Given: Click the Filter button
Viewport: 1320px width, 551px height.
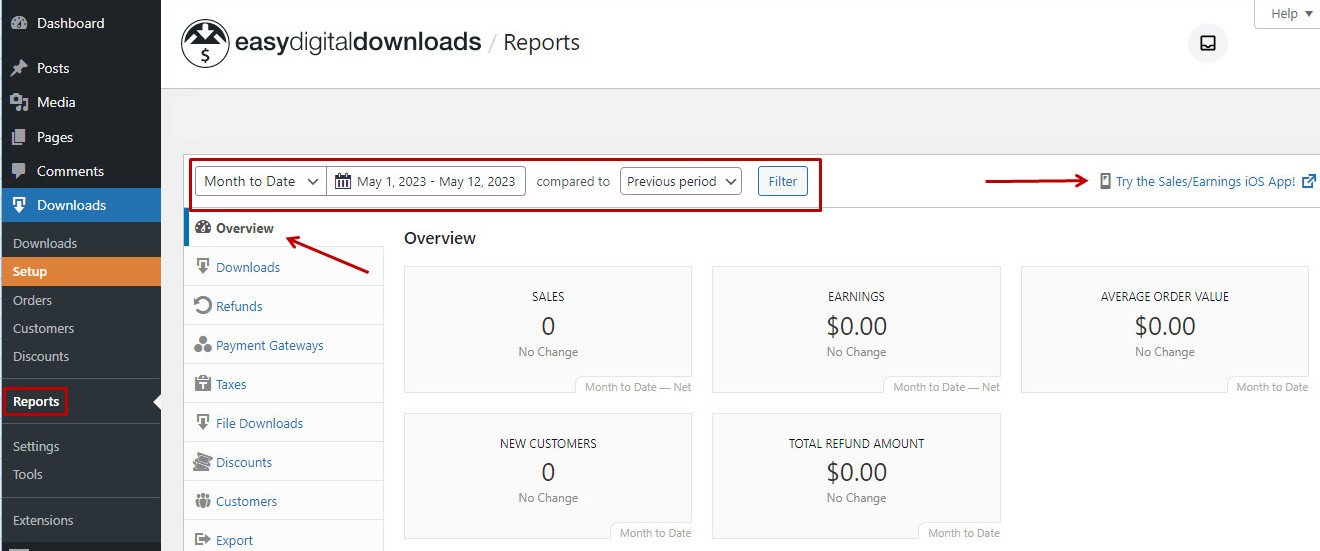Looking at the screenshot, I should click(x=783, y=181).
